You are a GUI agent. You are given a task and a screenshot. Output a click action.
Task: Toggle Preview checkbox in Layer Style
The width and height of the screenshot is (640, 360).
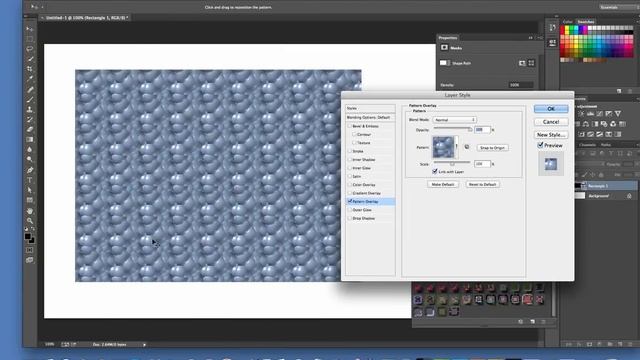coord(540,145)
